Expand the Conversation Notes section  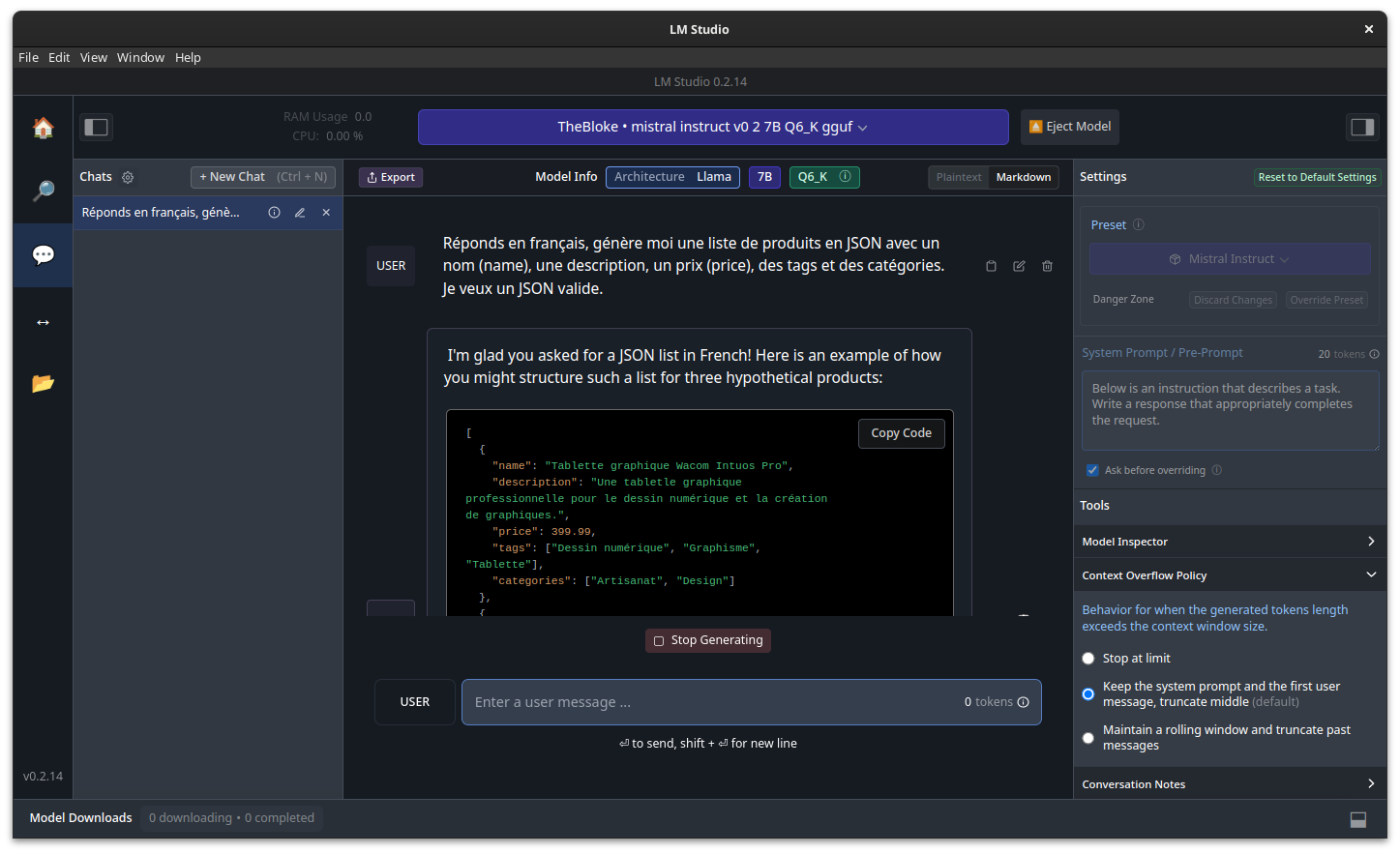[x=1229, y=784]
